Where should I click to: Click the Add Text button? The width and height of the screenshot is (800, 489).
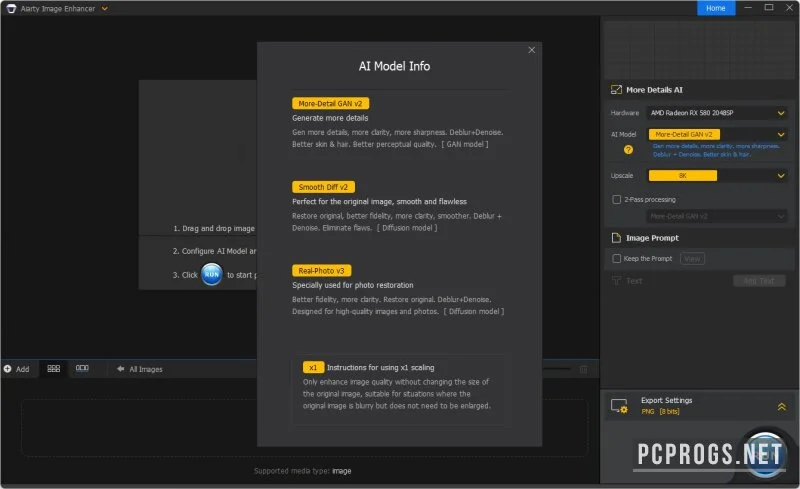click(759, 281)
